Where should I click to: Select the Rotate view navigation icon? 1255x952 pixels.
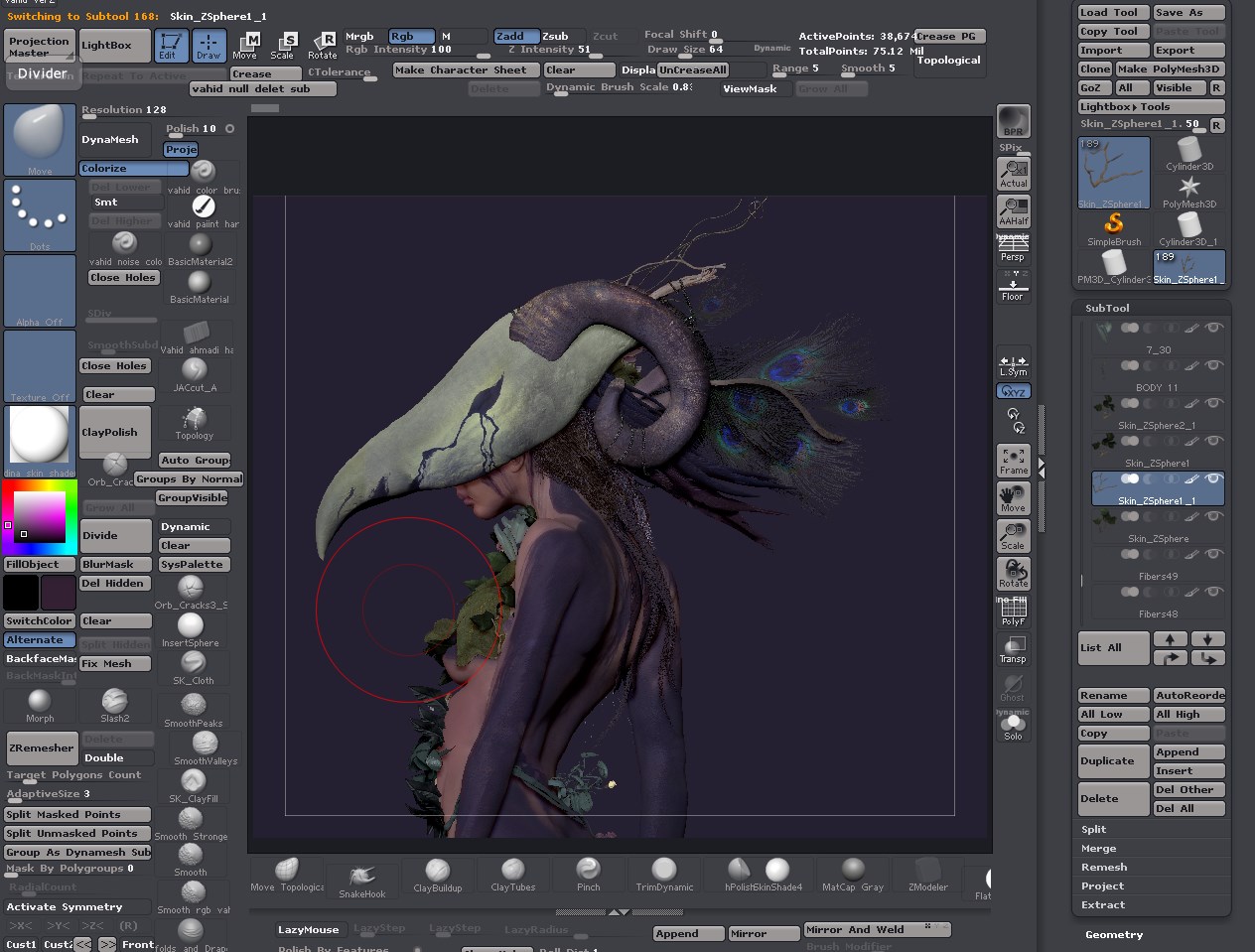click(1013, 574)
